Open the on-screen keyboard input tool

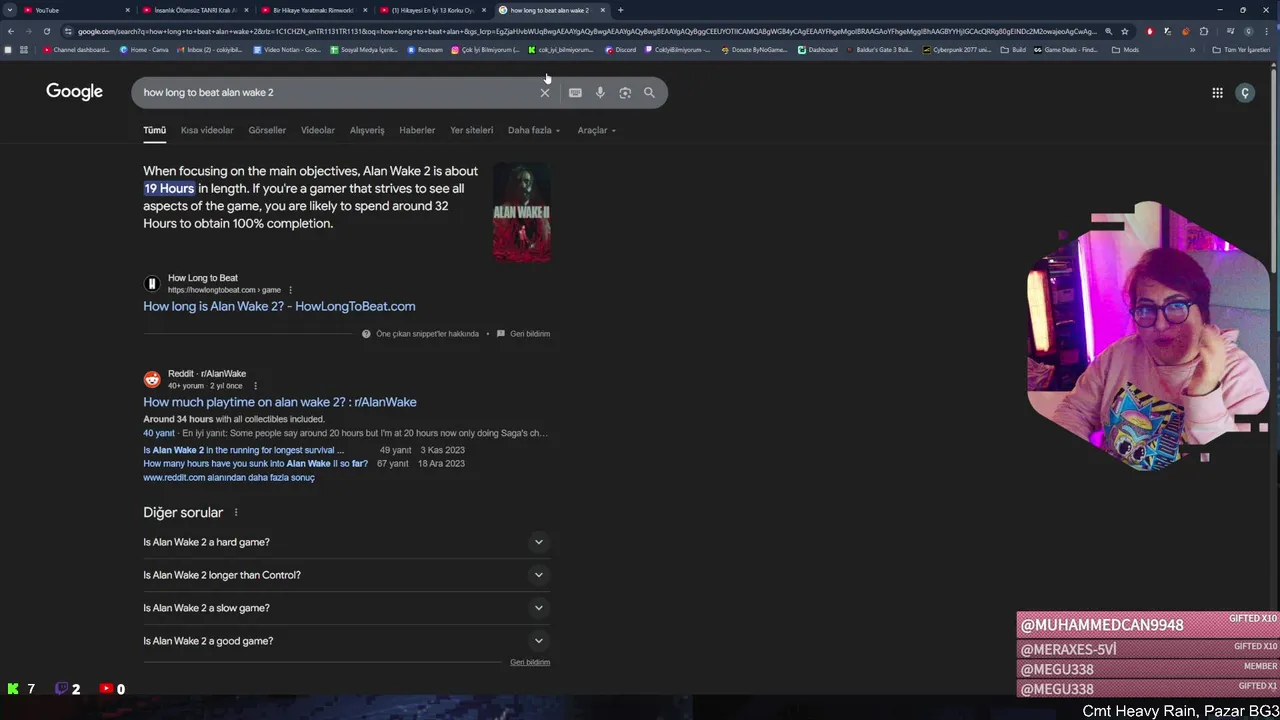click(x=575, y=92)
